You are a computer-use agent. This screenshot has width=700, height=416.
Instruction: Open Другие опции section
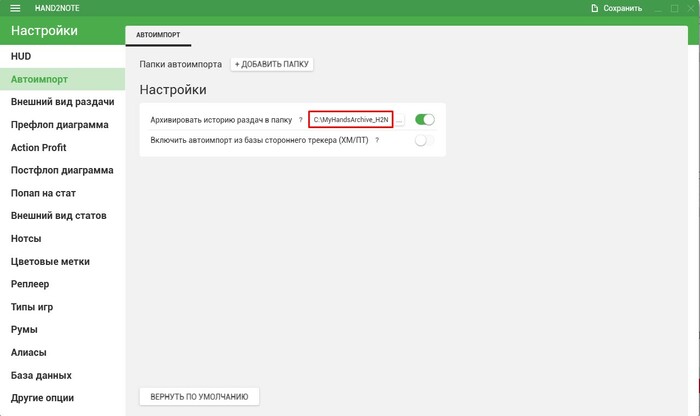(x=62, y=398)
